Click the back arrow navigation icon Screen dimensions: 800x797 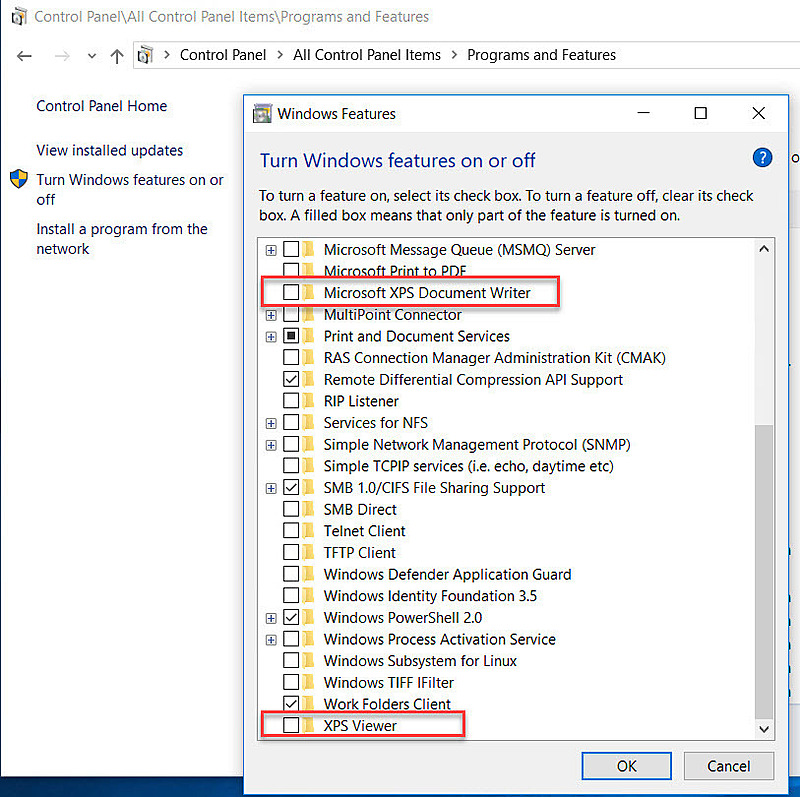24,56
